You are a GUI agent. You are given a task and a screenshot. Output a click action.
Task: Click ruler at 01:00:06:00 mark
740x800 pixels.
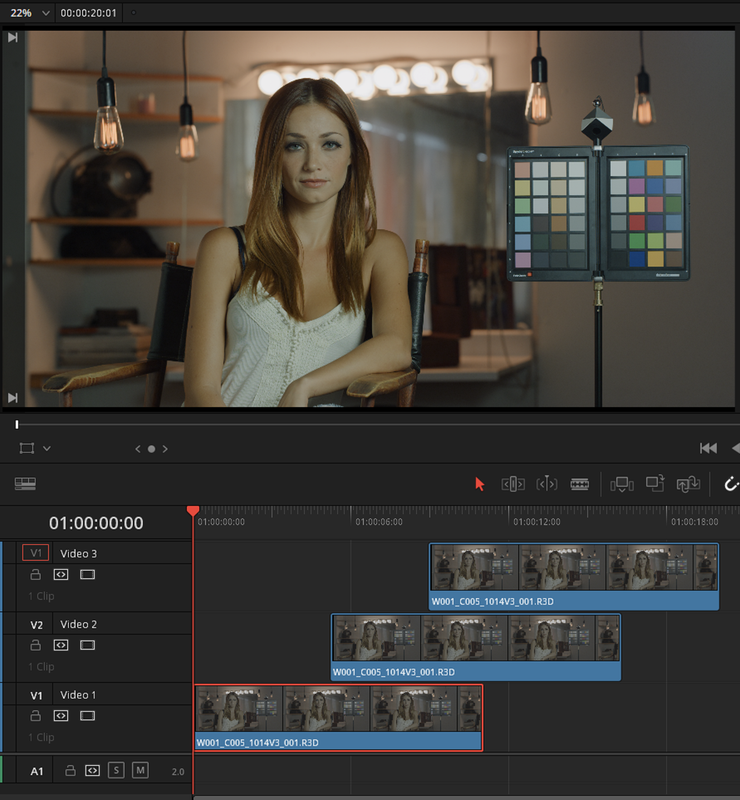click(379, 522)
